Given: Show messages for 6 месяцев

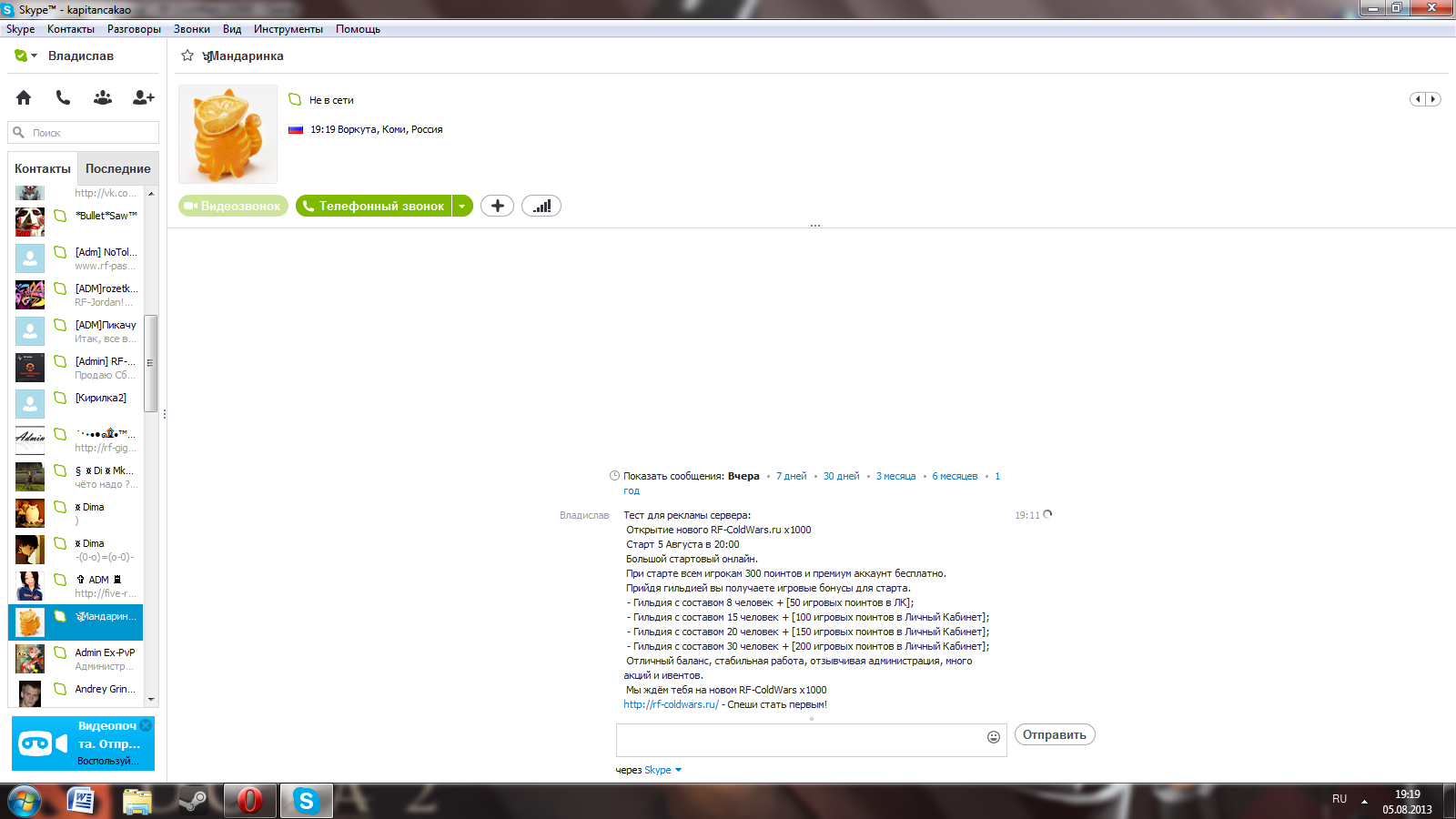Looking at the screenshot, I should click(x=955, y=476).
